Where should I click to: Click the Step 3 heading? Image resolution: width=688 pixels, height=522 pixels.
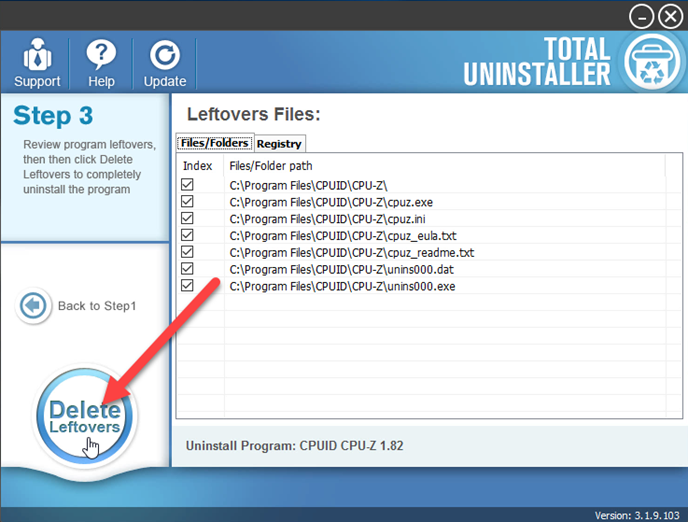pyautogui.click(x=53, y=116)
